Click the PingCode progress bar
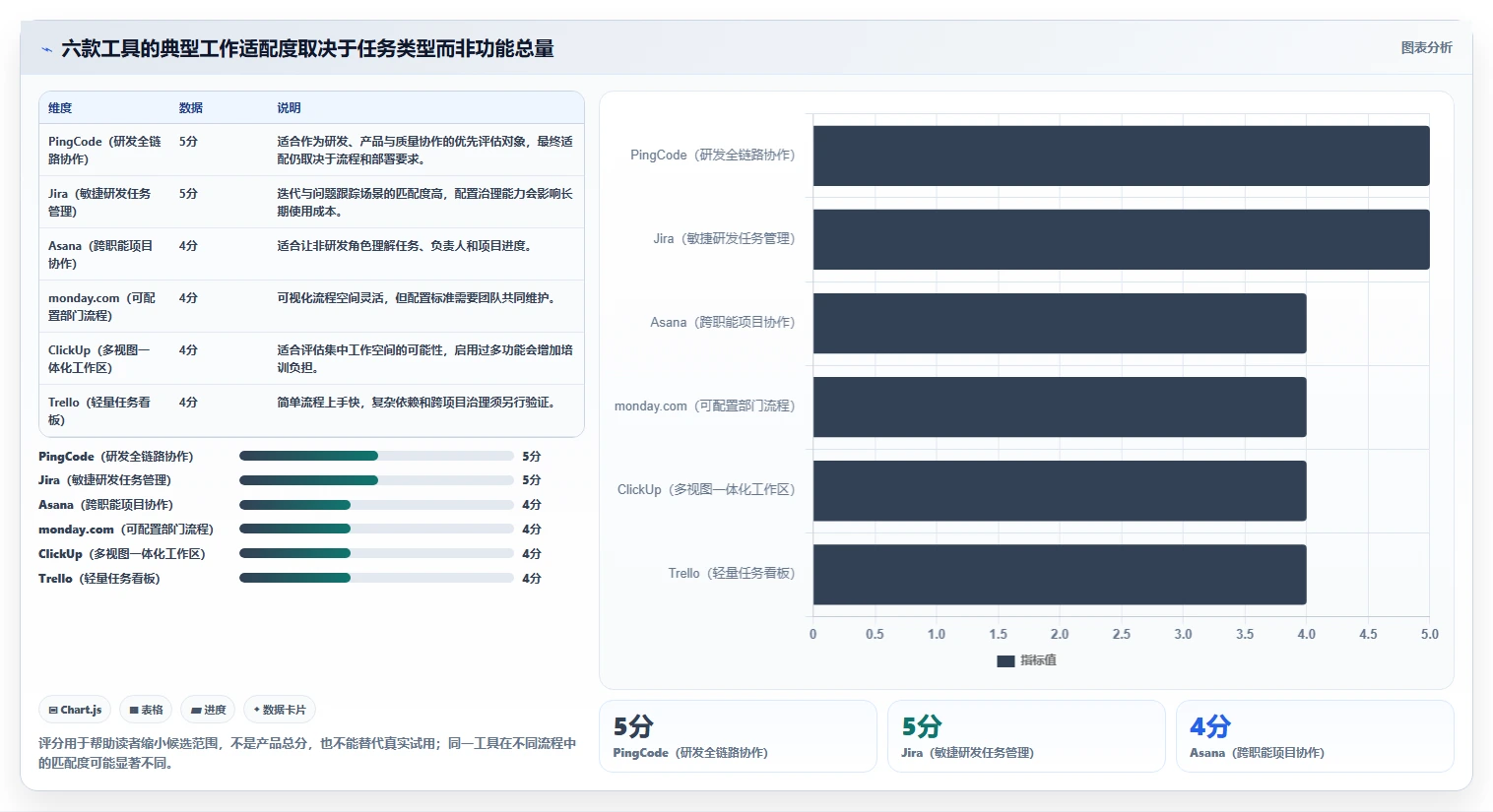This screenshot has height=812, width=1493. [376, 456]
